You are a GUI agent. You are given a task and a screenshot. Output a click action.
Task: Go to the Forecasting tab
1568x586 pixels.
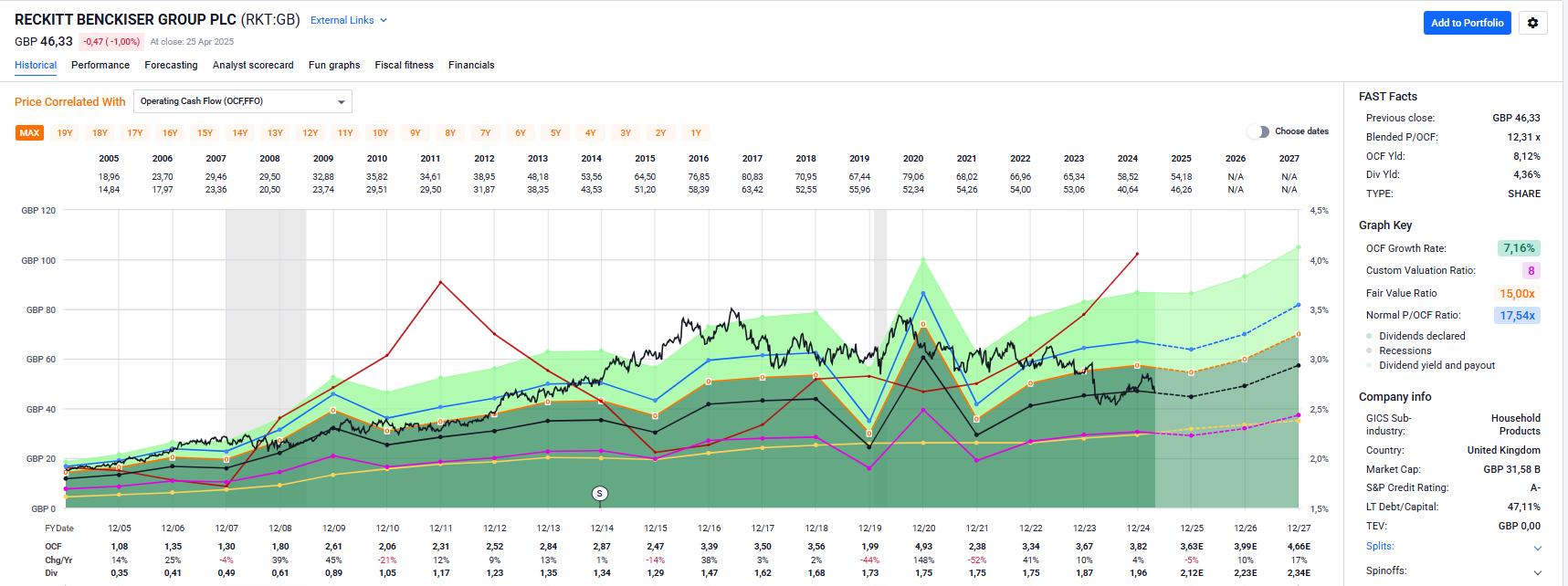(171, 66)
